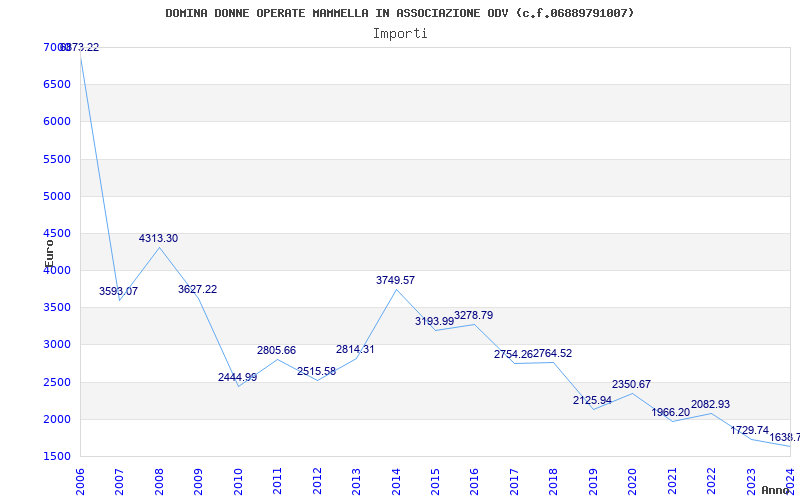Click the 3593.07 data point label
This screenshot has width=800, height=500.
click(x=118, y=291)
